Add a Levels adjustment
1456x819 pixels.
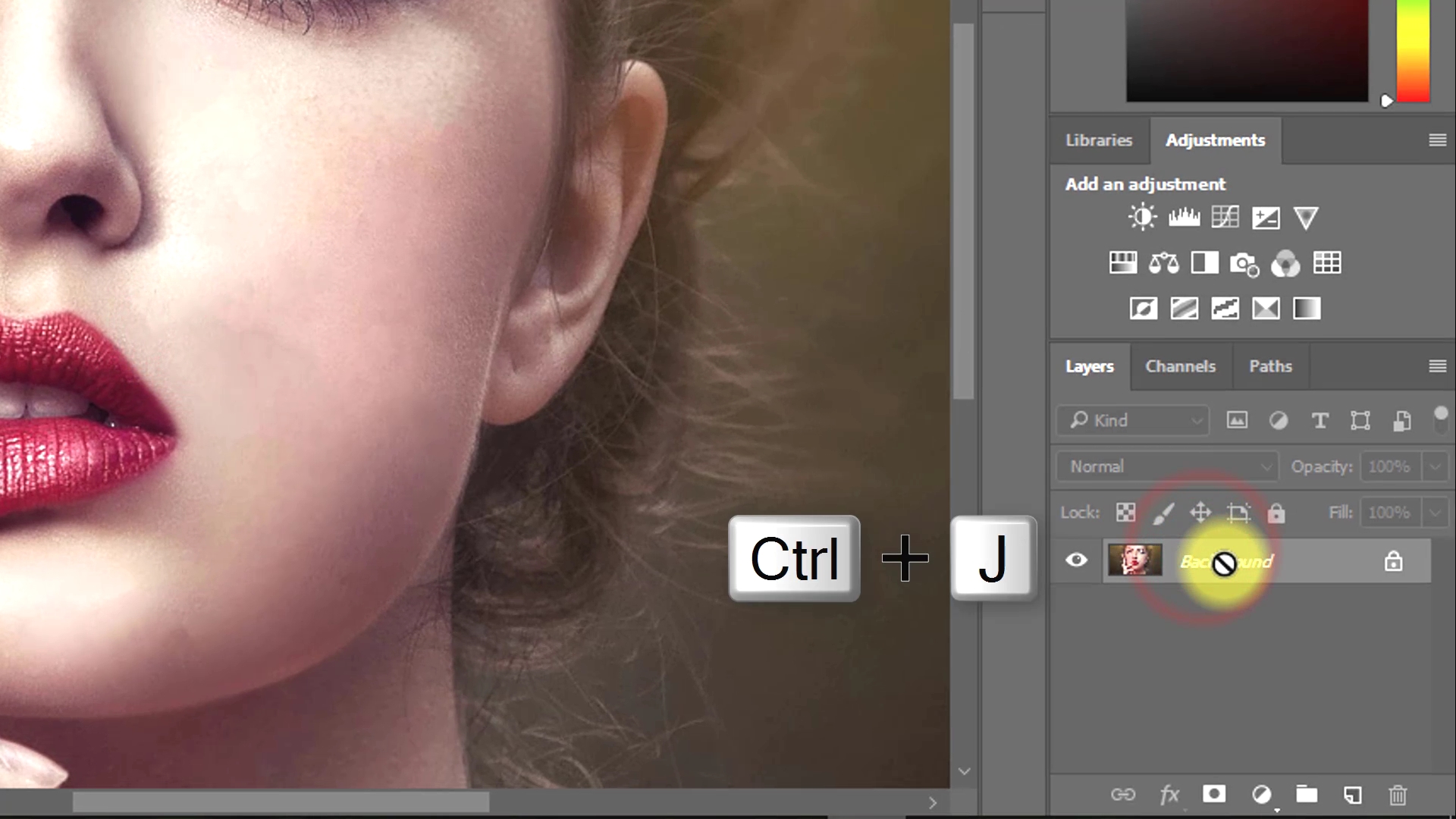(x=1184, y=218)
